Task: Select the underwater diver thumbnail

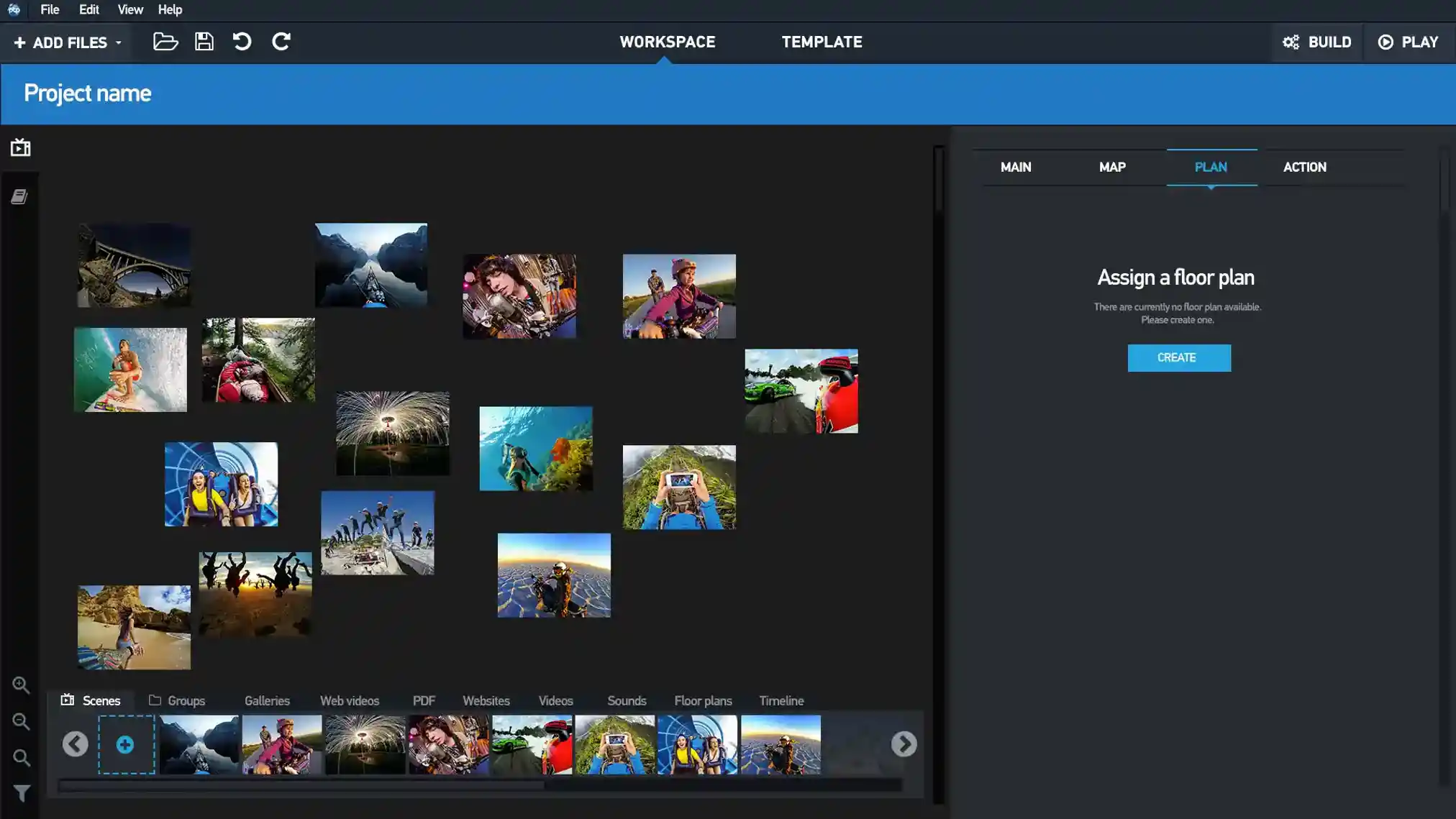Action: [x=536, y=449]
